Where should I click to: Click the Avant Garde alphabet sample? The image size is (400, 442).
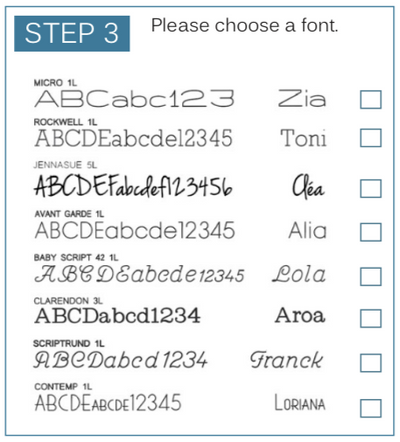click(135, 231)
